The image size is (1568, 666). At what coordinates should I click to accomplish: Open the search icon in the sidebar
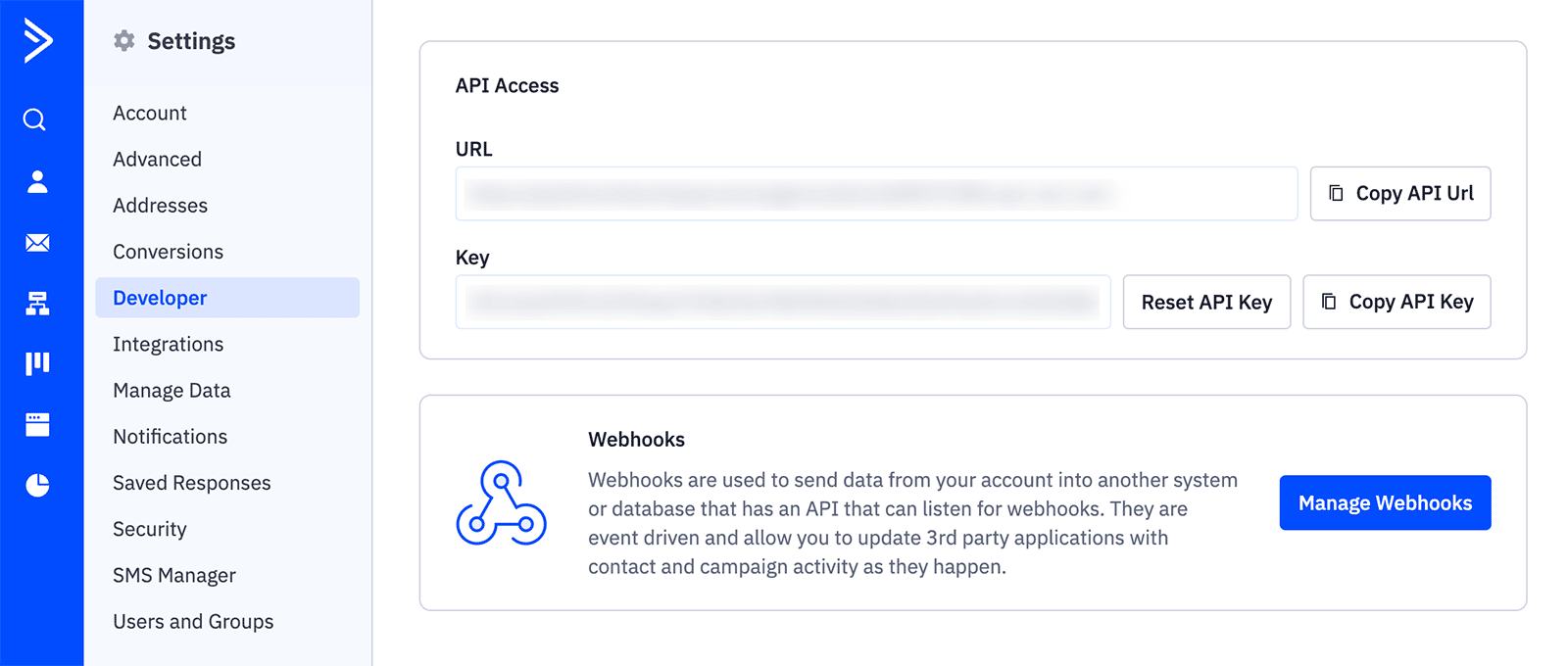click(x=36, y=119)
